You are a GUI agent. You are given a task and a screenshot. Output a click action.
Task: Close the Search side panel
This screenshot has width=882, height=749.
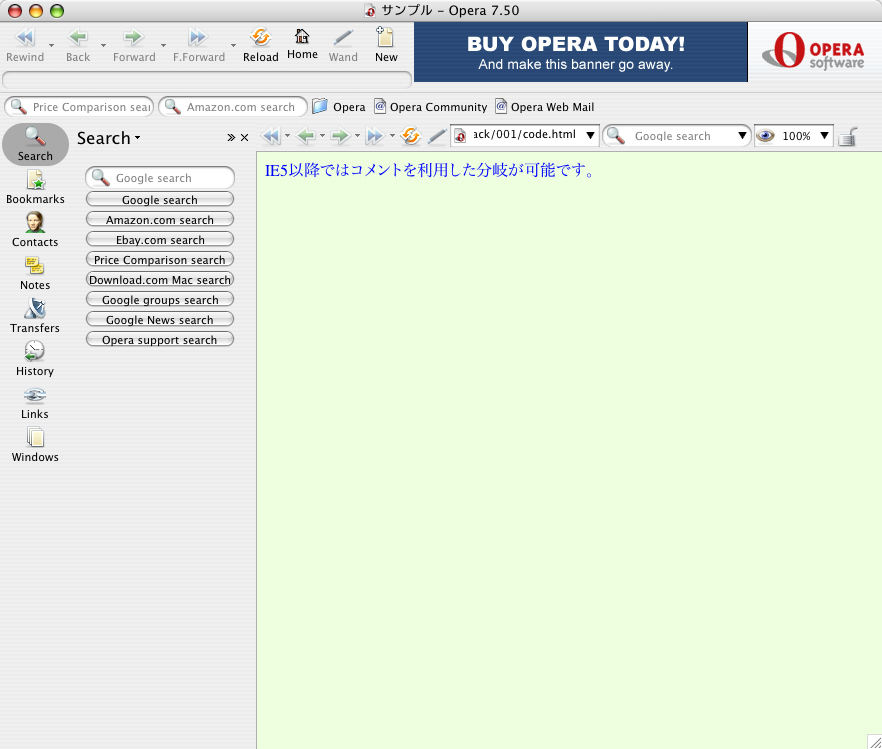point(244,138)
